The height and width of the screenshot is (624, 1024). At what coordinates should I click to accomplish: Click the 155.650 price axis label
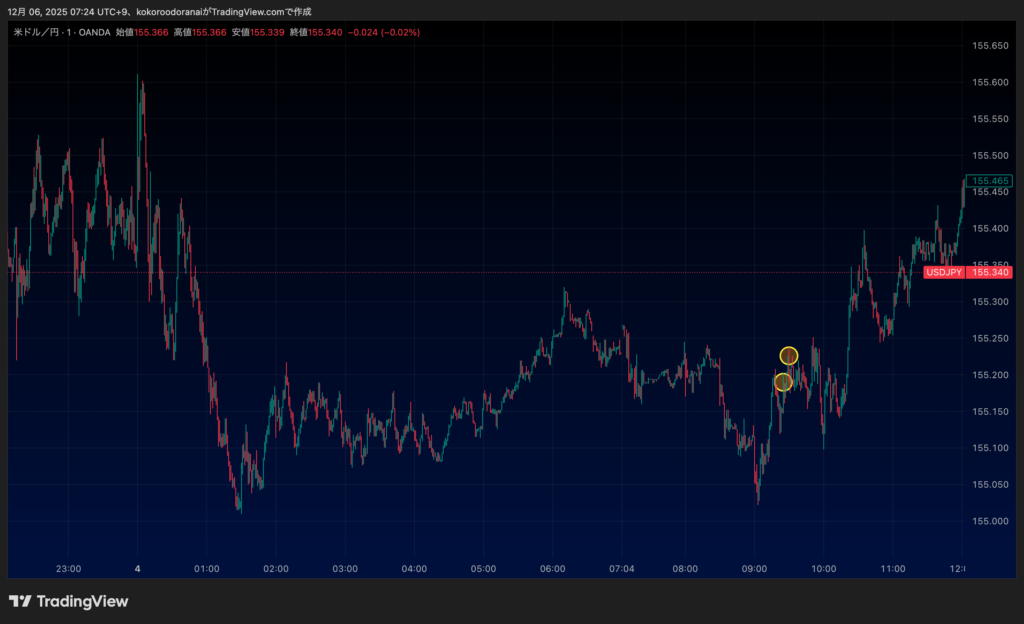click(x=991, y=46)
